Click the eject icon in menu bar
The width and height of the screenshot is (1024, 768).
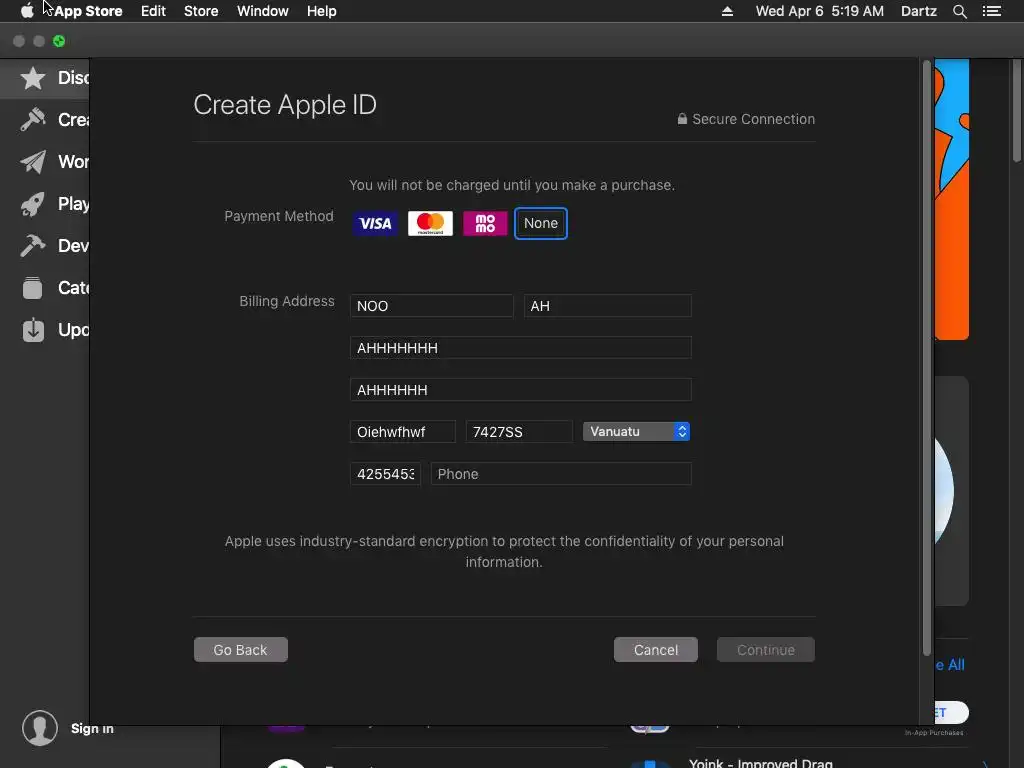coord(727,11)
